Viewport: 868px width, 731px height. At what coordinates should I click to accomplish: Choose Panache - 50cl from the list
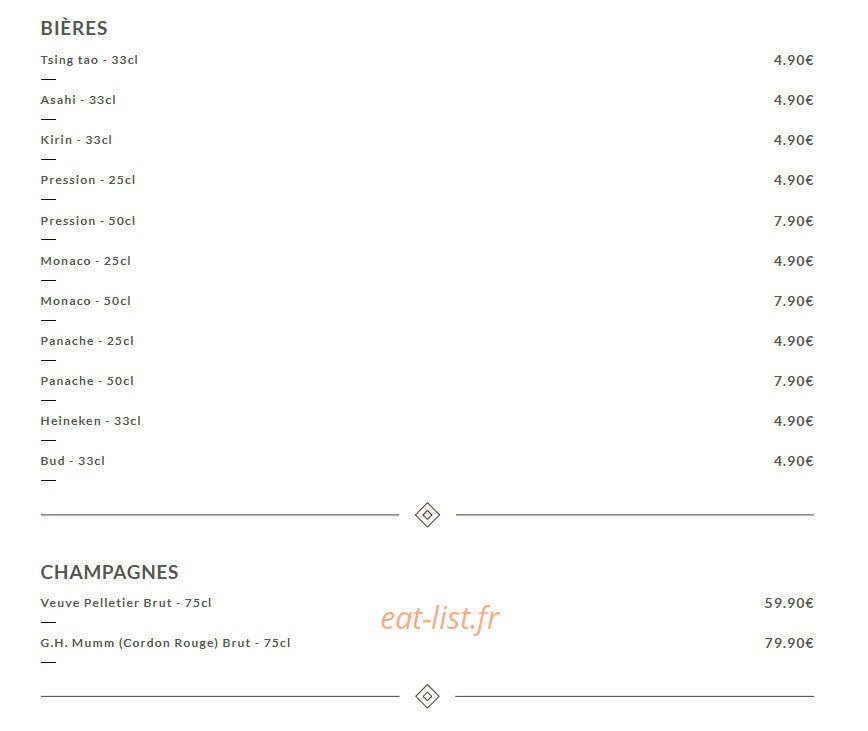pos(87,381)
